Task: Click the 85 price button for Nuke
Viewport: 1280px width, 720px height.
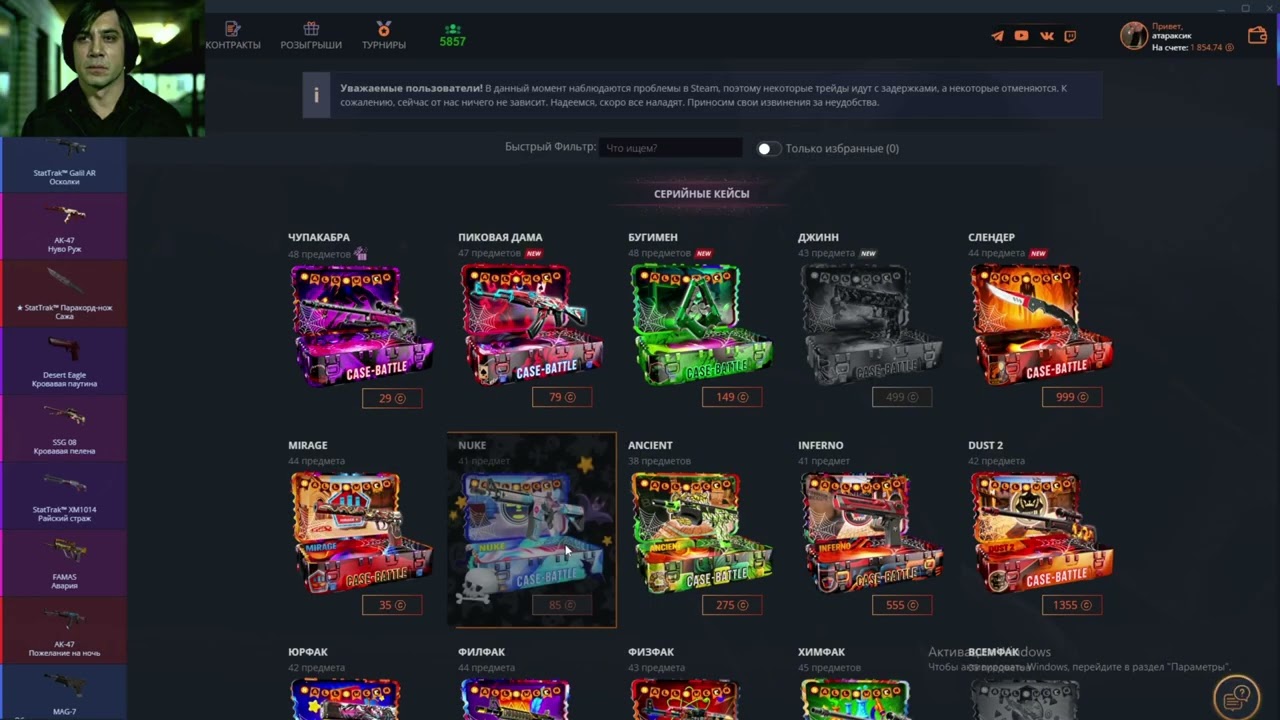Action: [x=562, y=605]
